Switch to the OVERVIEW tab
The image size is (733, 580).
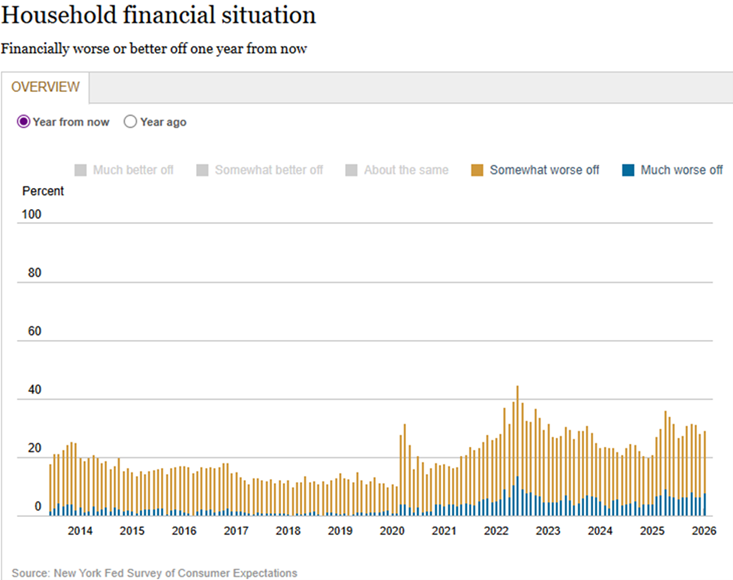(x=45, y=87)
